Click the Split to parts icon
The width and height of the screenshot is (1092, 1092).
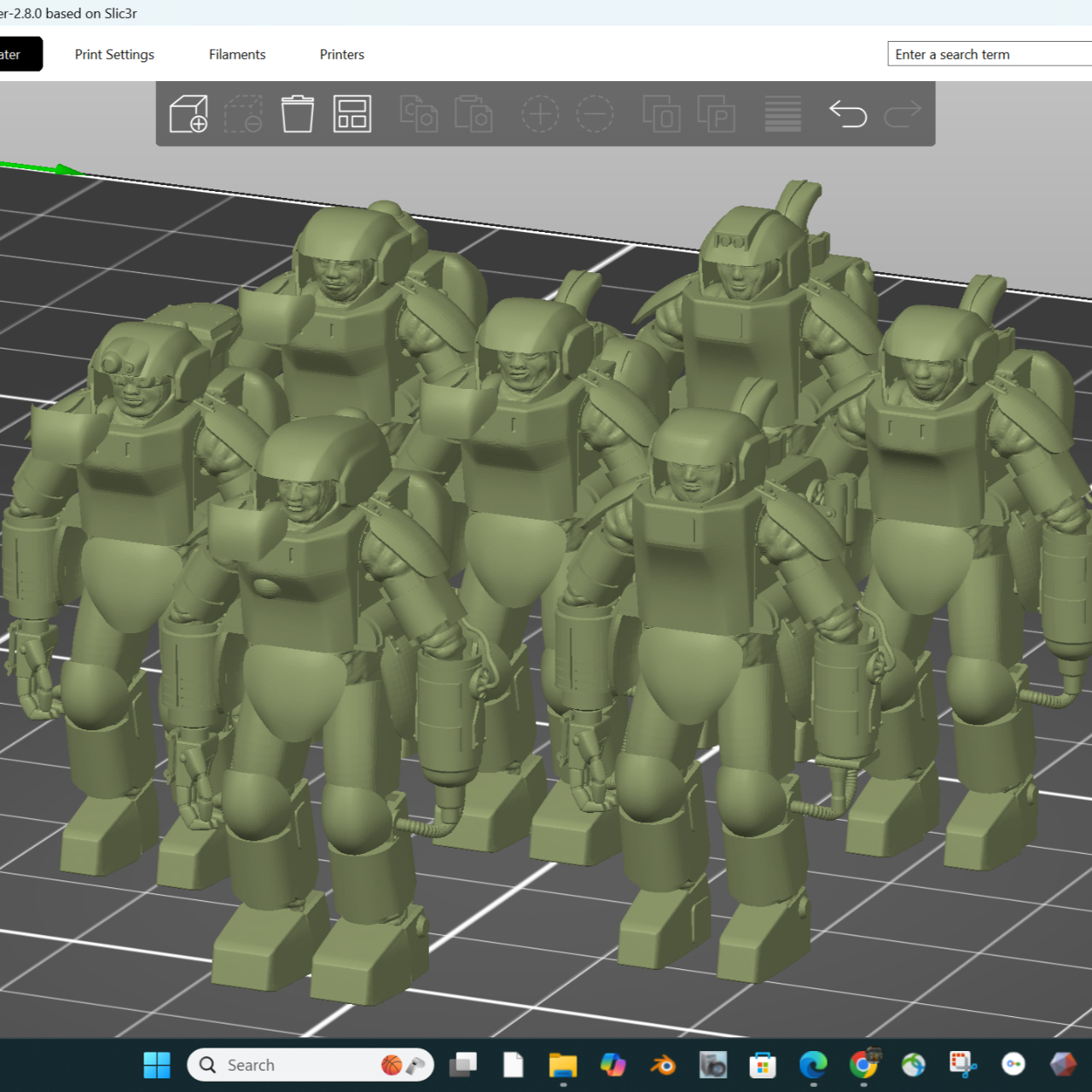(717, 113)
